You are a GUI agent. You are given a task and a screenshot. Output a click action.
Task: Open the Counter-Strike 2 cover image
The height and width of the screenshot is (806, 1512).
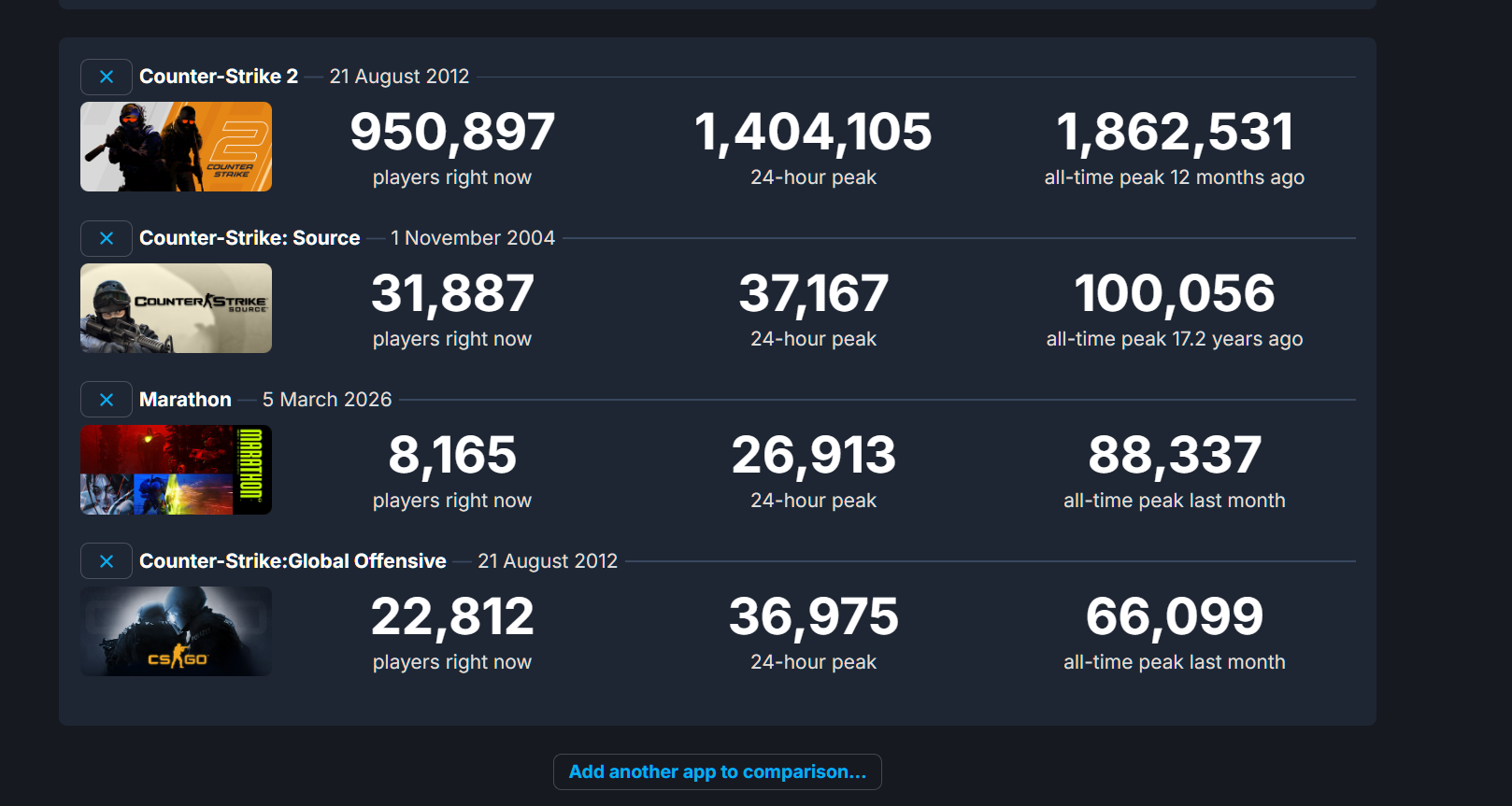coord(176,147)
